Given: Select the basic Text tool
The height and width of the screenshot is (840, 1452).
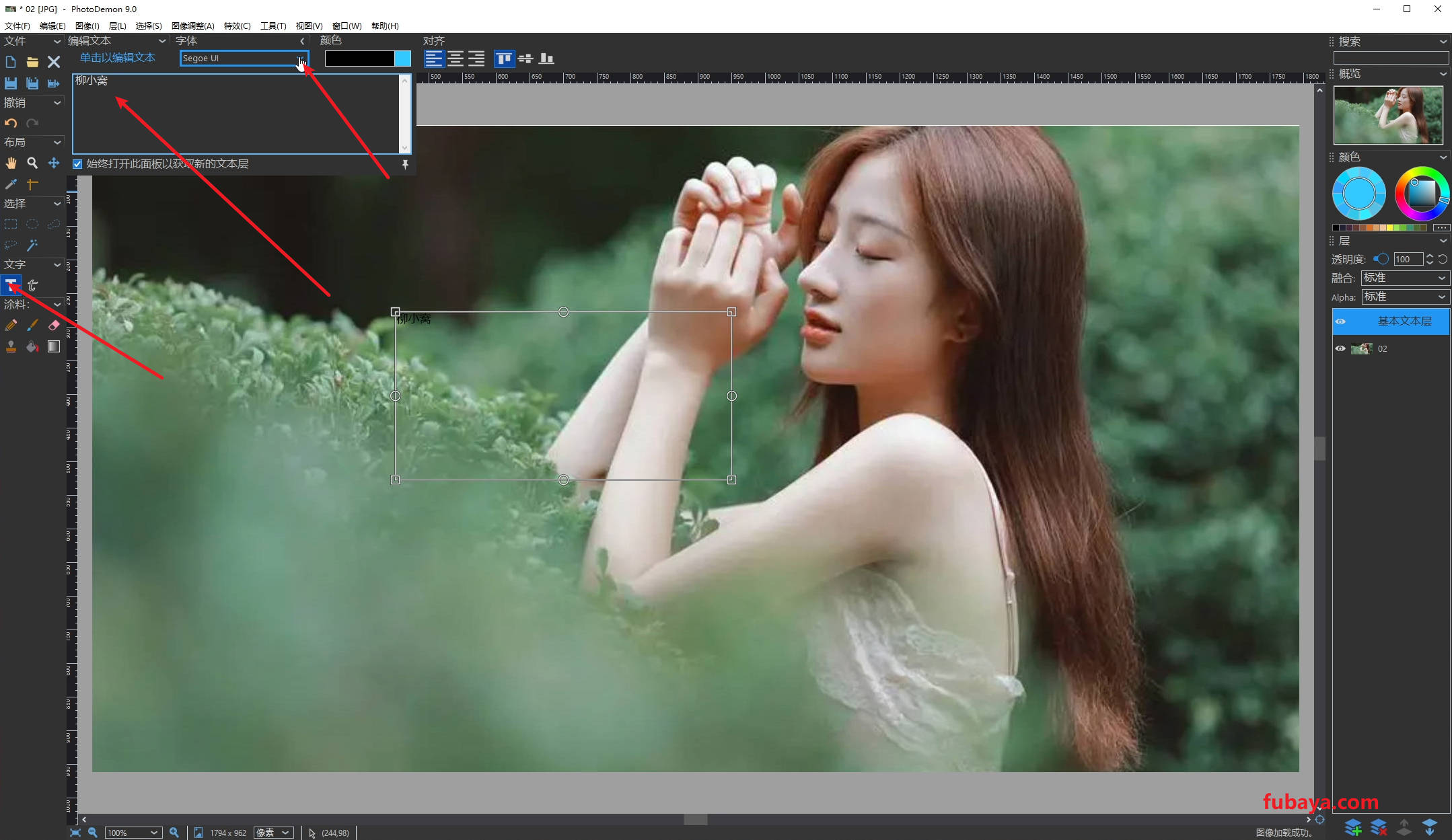Looking at the screenshot, I should tap(11, 285).
